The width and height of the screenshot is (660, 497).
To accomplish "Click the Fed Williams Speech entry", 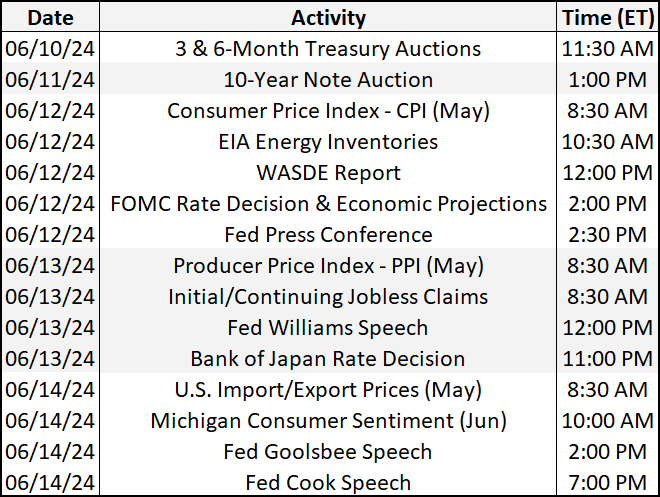I will (x=328, y=328).
